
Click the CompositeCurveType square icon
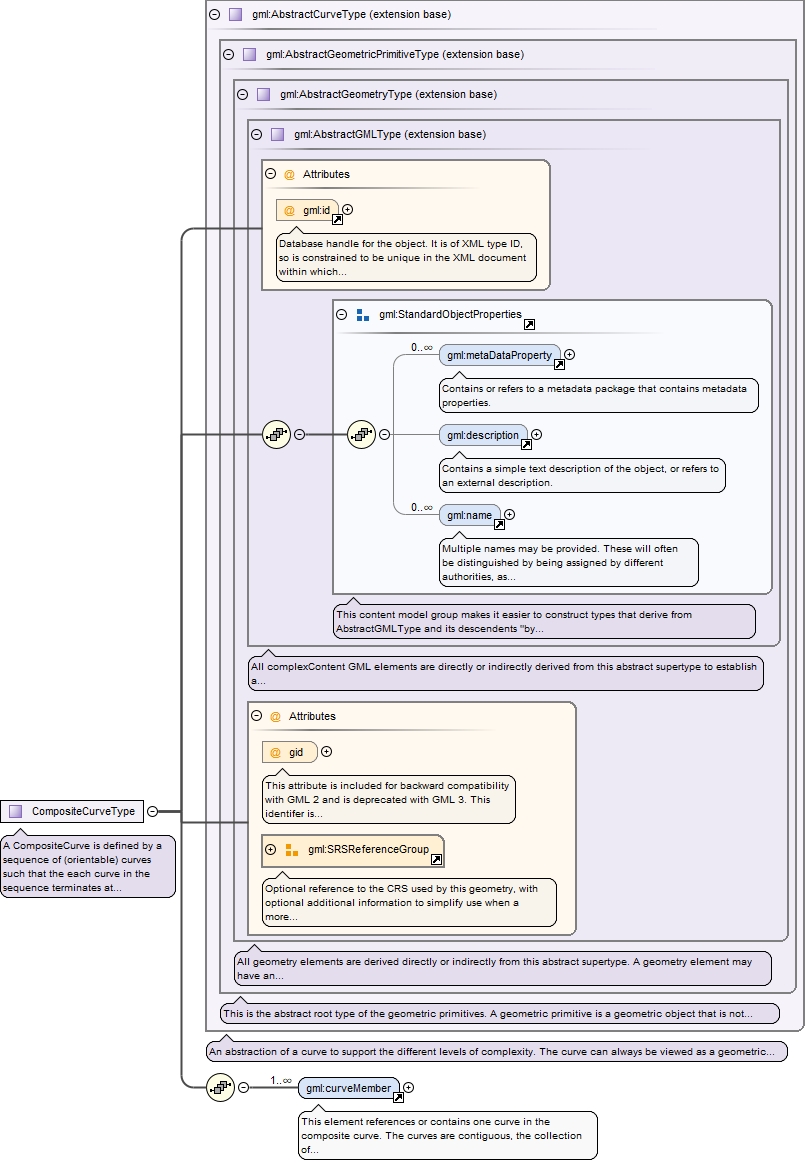point(16,811)
